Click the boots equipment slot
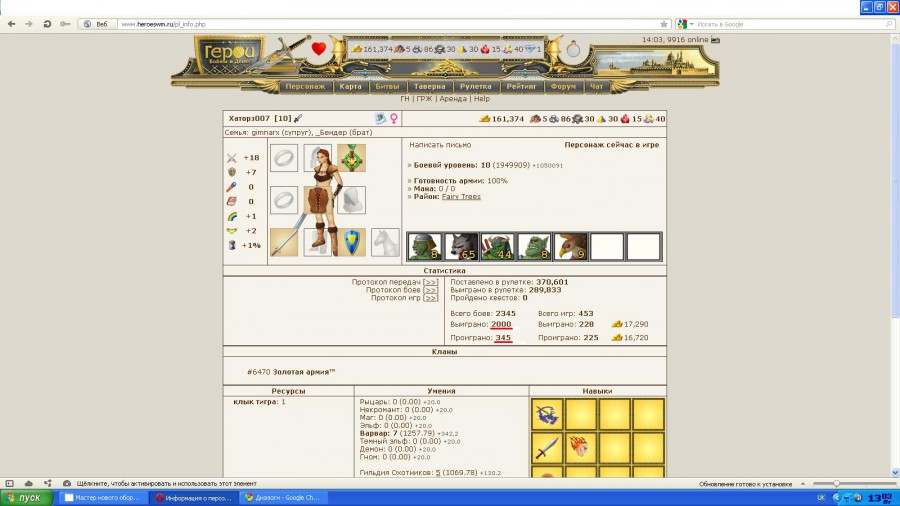This screenshot has height=506, width=900. [x=317, y=242]
